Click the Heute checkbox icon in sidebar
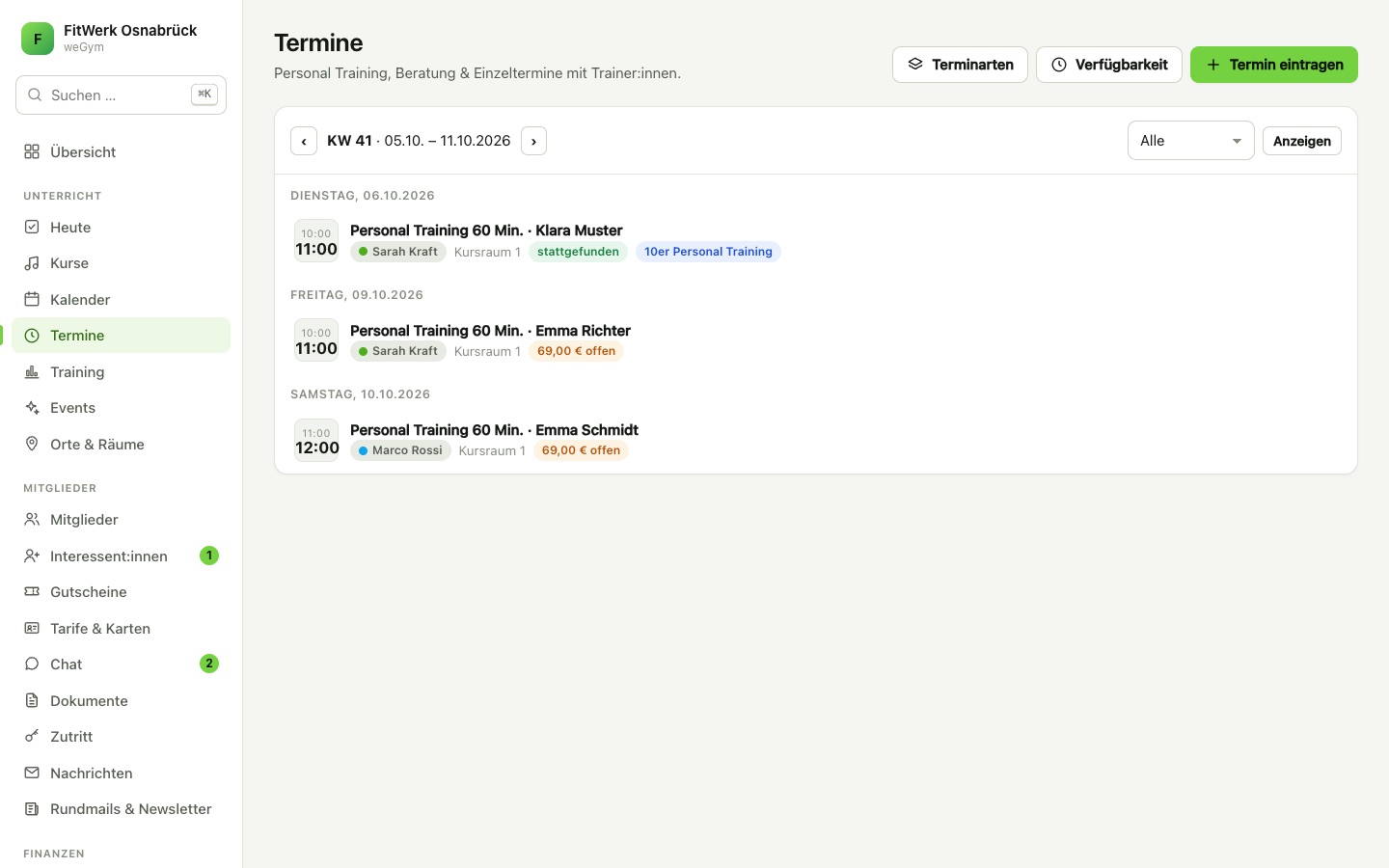 32,227
